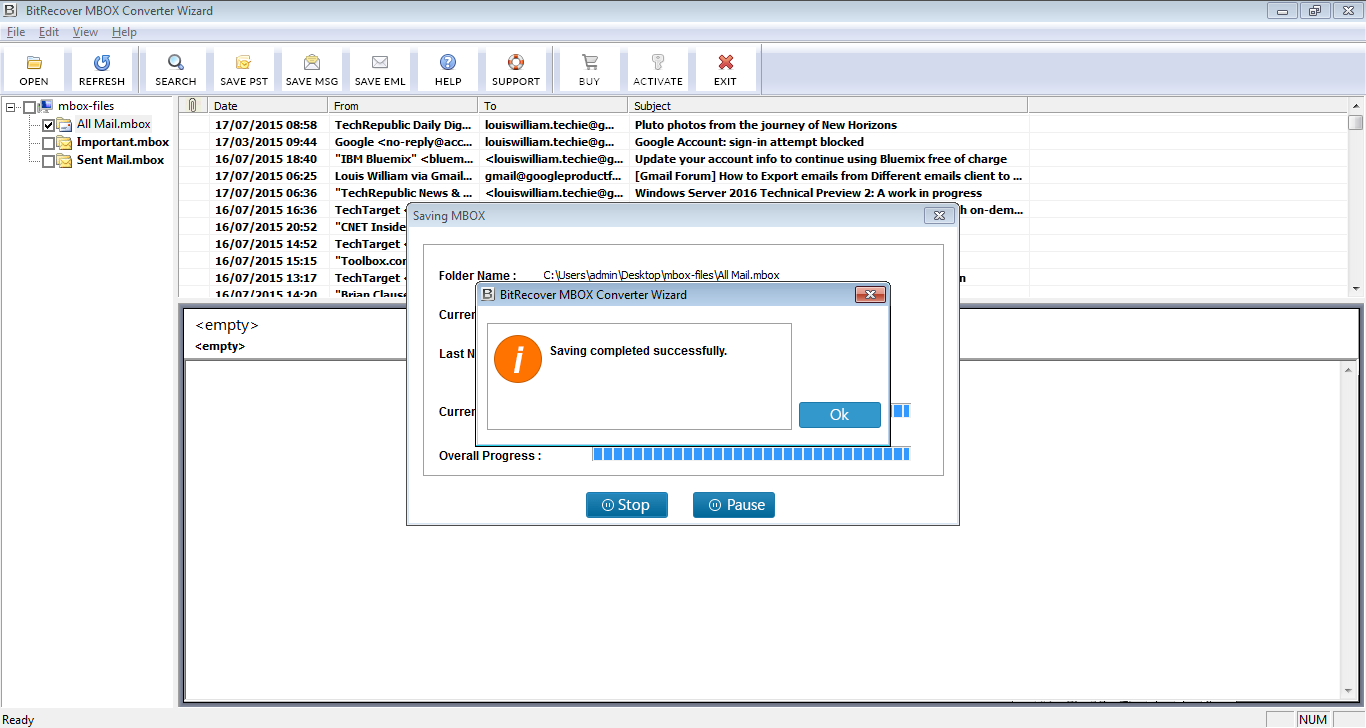Check the Sent Mail.mbox checkbox
This screenshot has width=1366, height=728.
tap(48, 161)
